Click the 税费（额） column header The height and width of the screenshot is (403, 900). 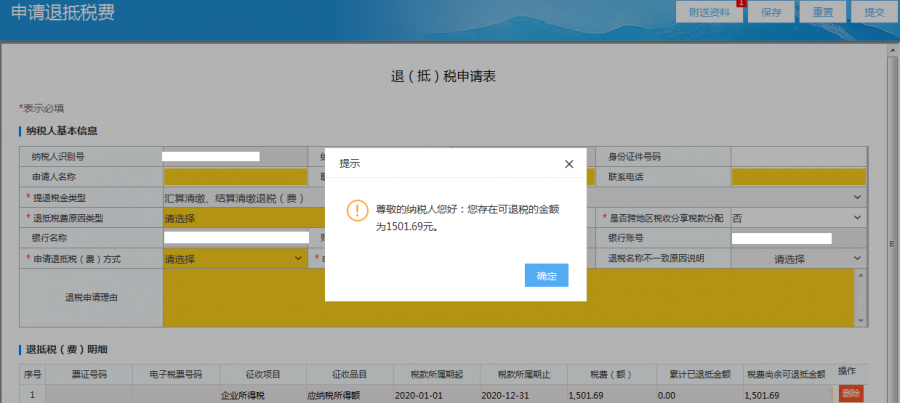pos(611,374)
